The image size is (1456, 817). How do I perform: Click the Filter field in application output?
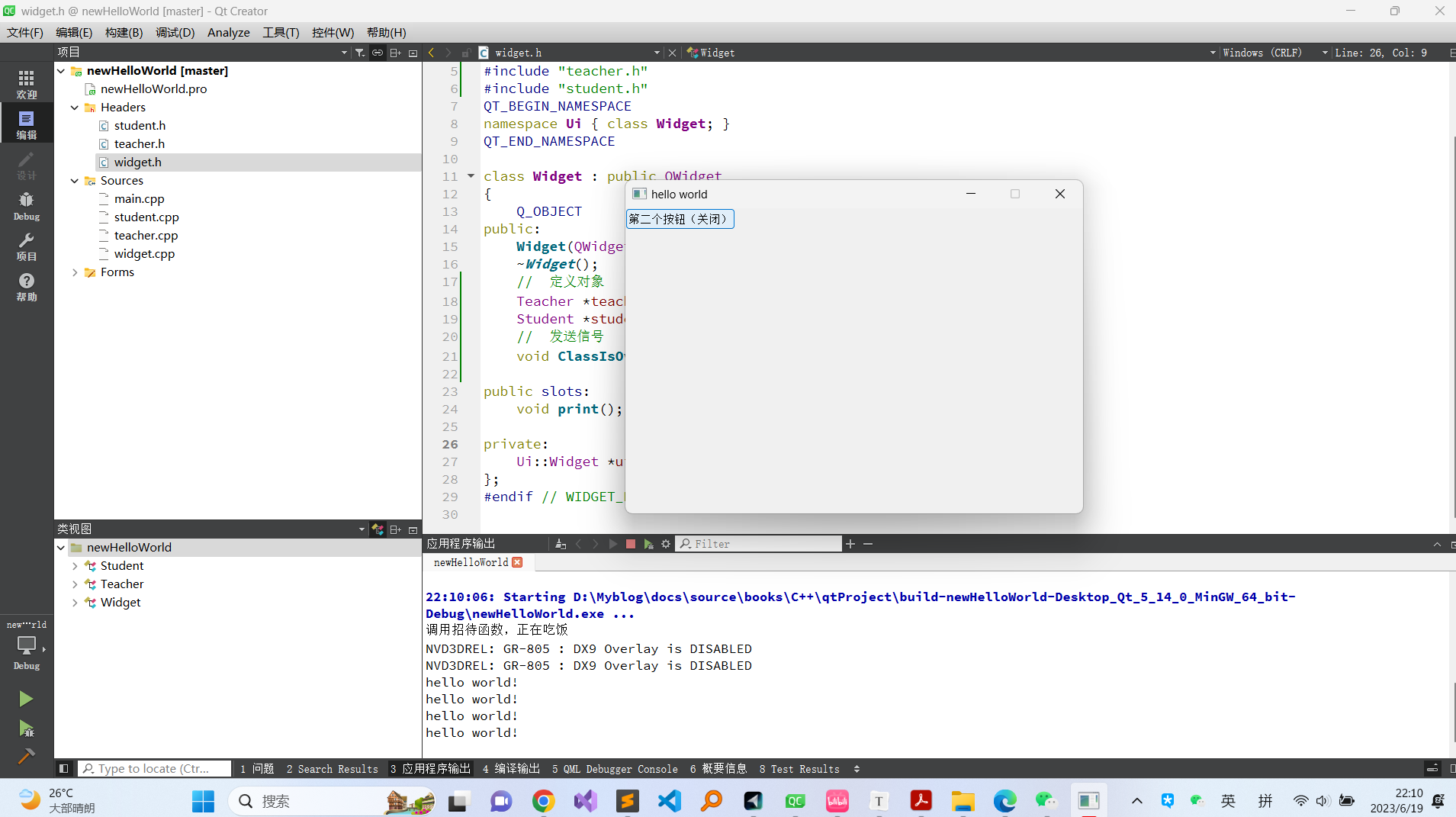[x=759, y=544]
